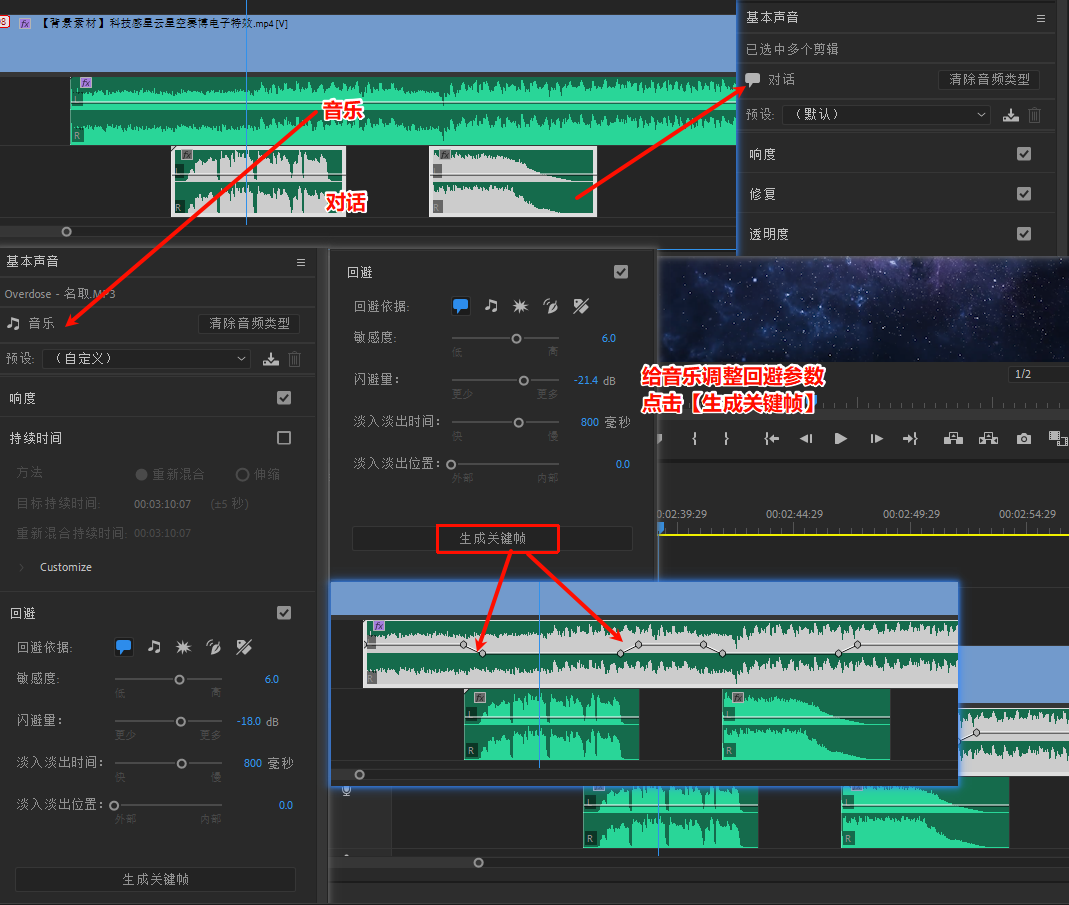
Task: Toggle 回避 checkbox in Overdose panel
Action: [284, 613]
